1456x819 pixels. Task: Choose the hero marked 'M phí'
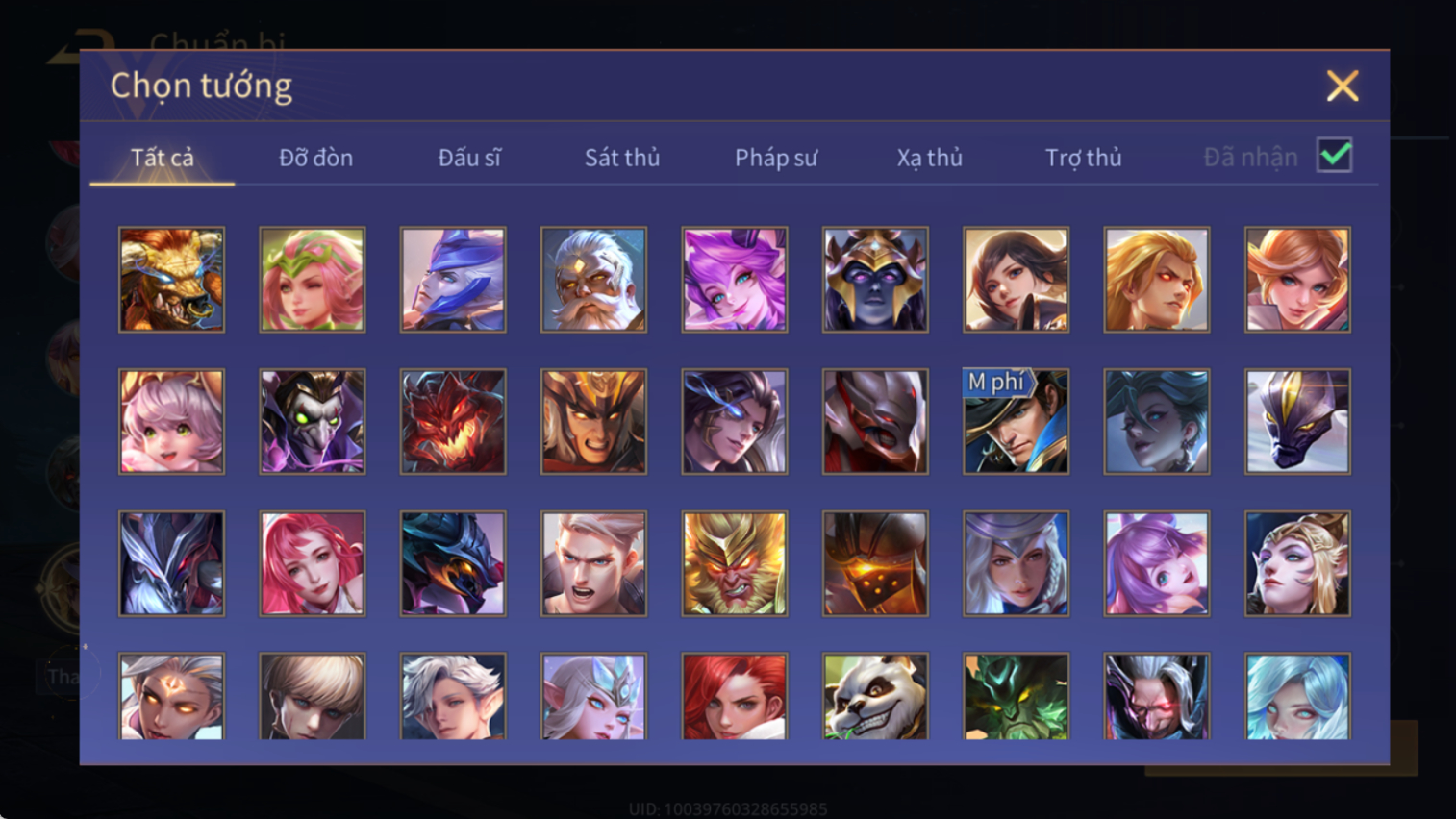pos(1016,421)
